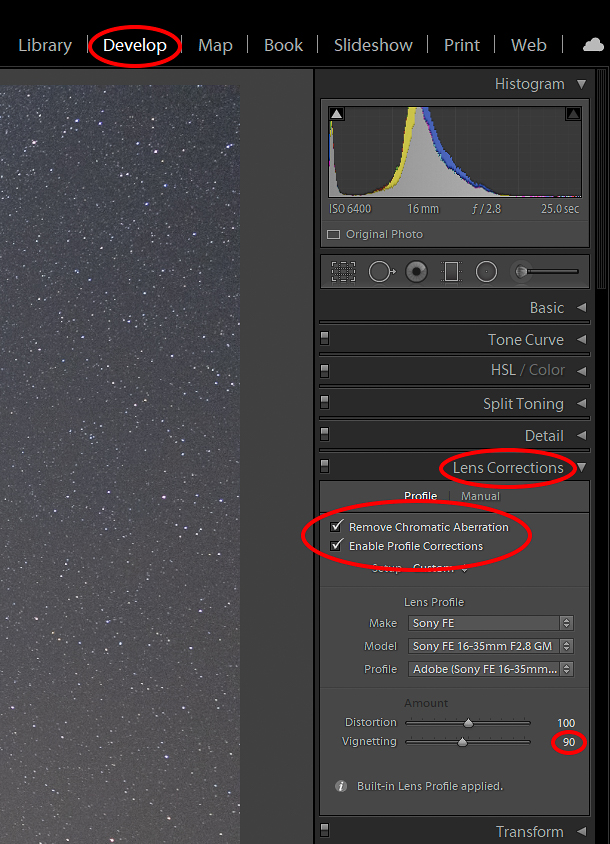This screenshot has height=844, width=610.
Task: Click the histogram graph
Action: 455,152
